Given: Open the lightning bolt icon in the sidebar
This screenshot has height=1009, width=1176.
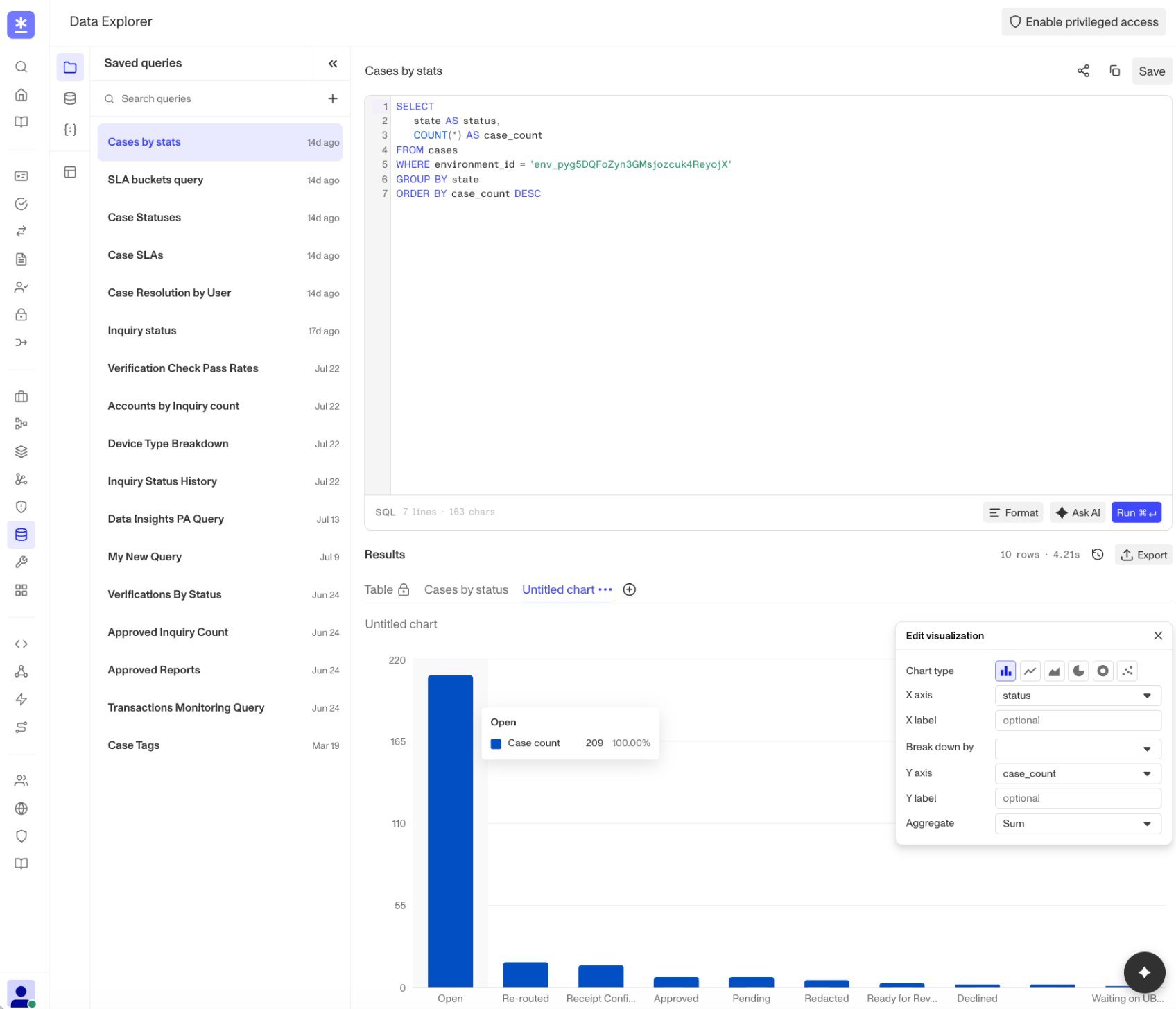Looking at the screenshot, I should [21, 699].
